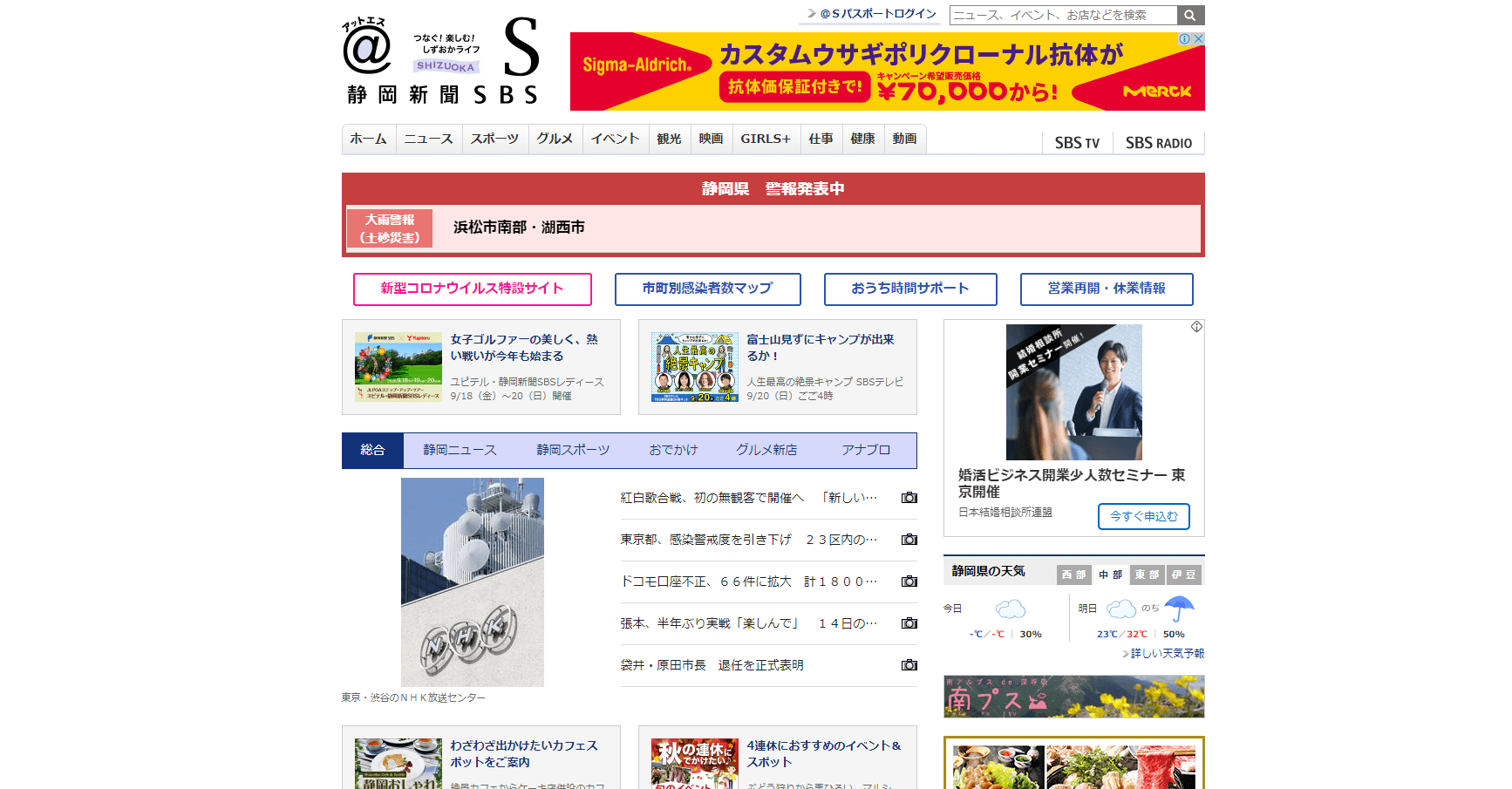Focus the news and event search field

pos(1063,15)
